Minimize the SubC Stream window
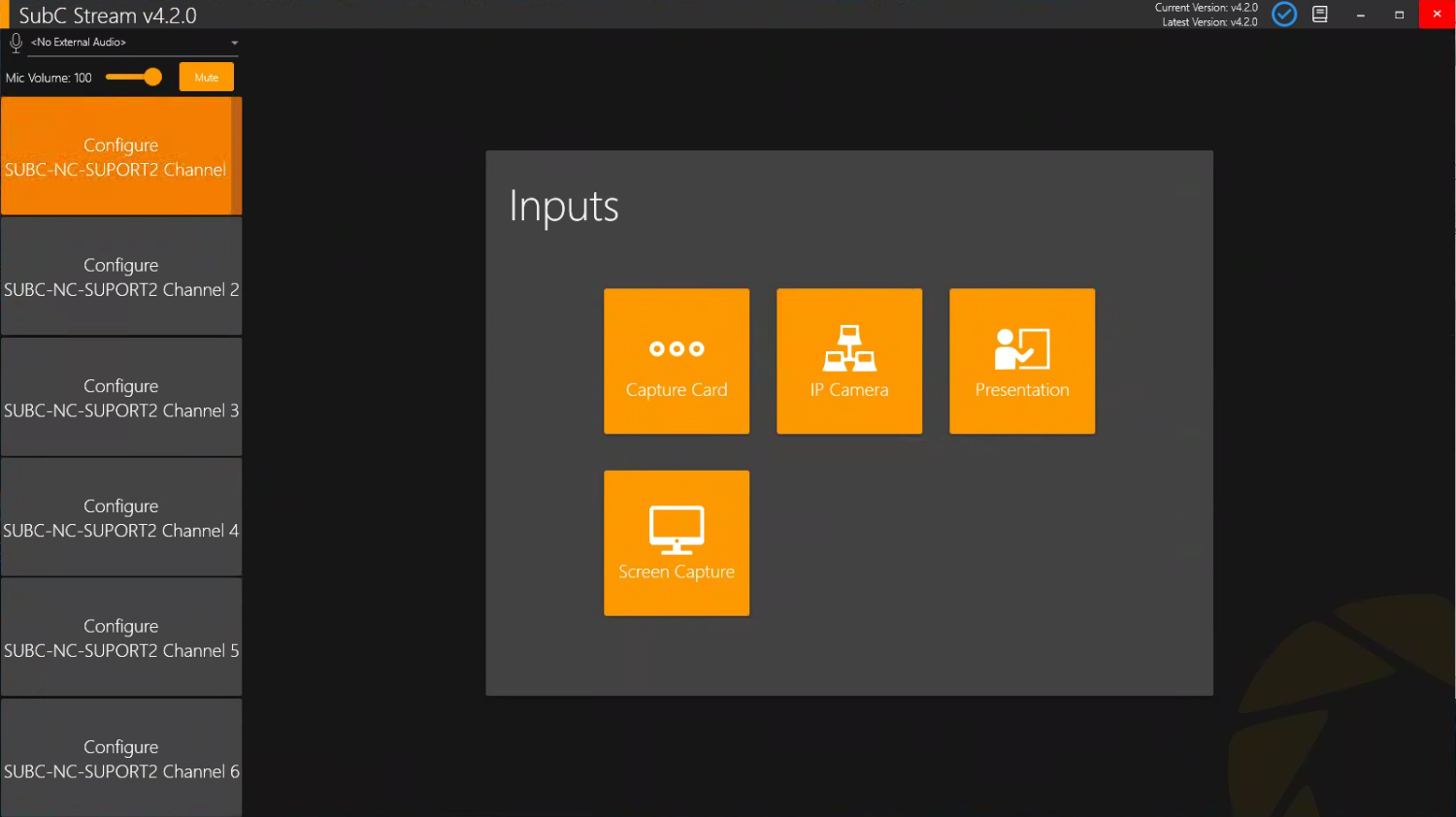The width and height of the screenshot is (1456, 817). point(1361,15)
